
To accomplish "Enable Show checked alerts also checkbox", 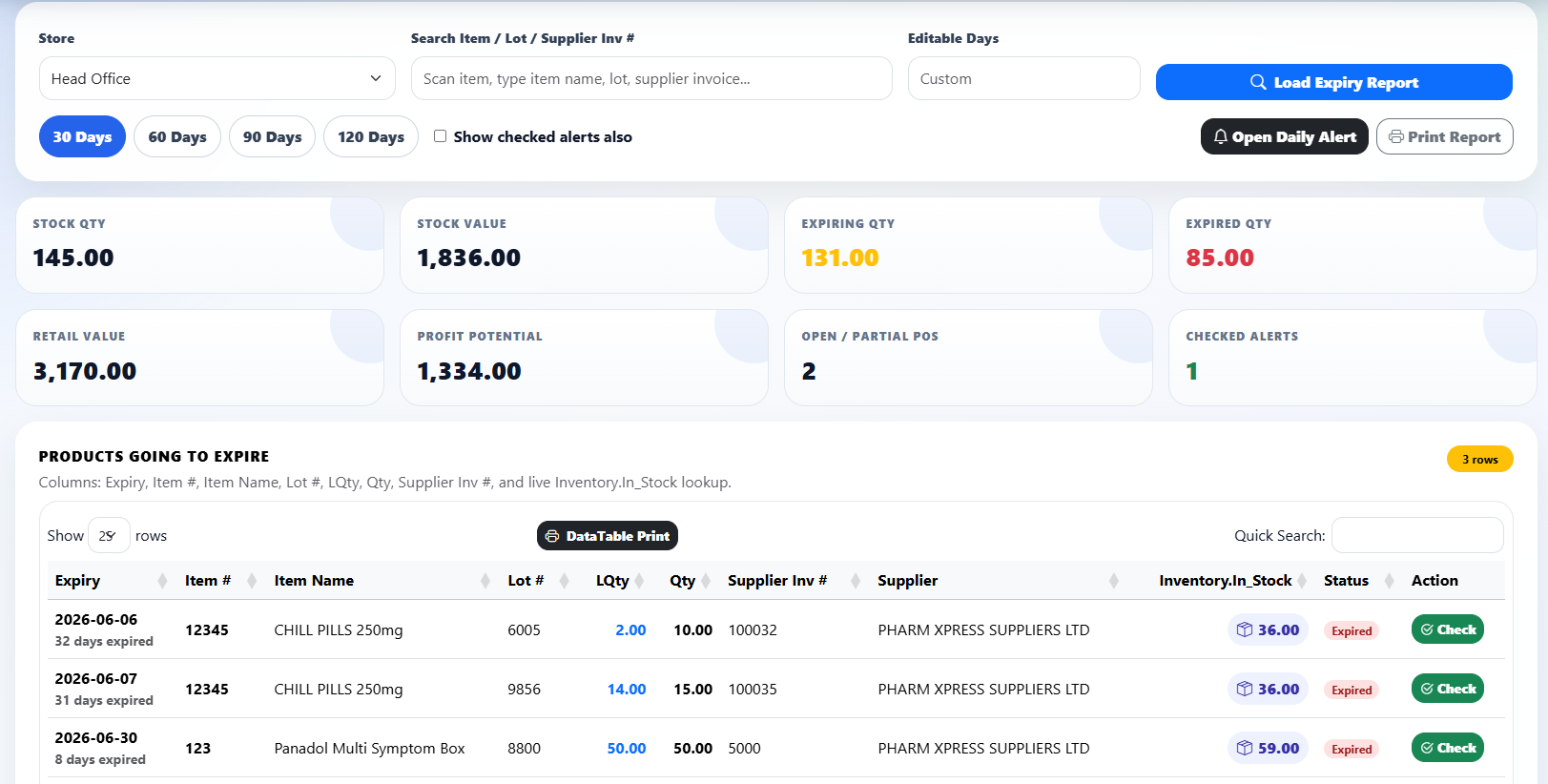I will click(441, 136).
